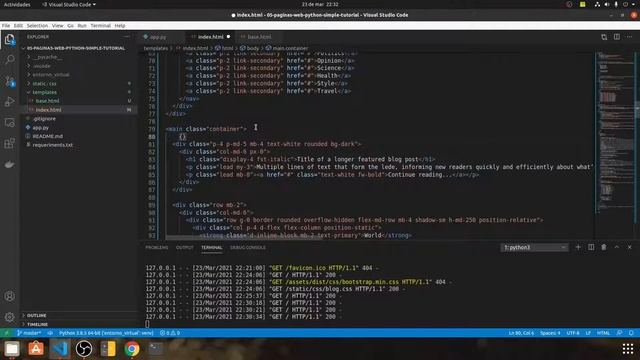Click the HTML language mode status item

tap(603, 333)
